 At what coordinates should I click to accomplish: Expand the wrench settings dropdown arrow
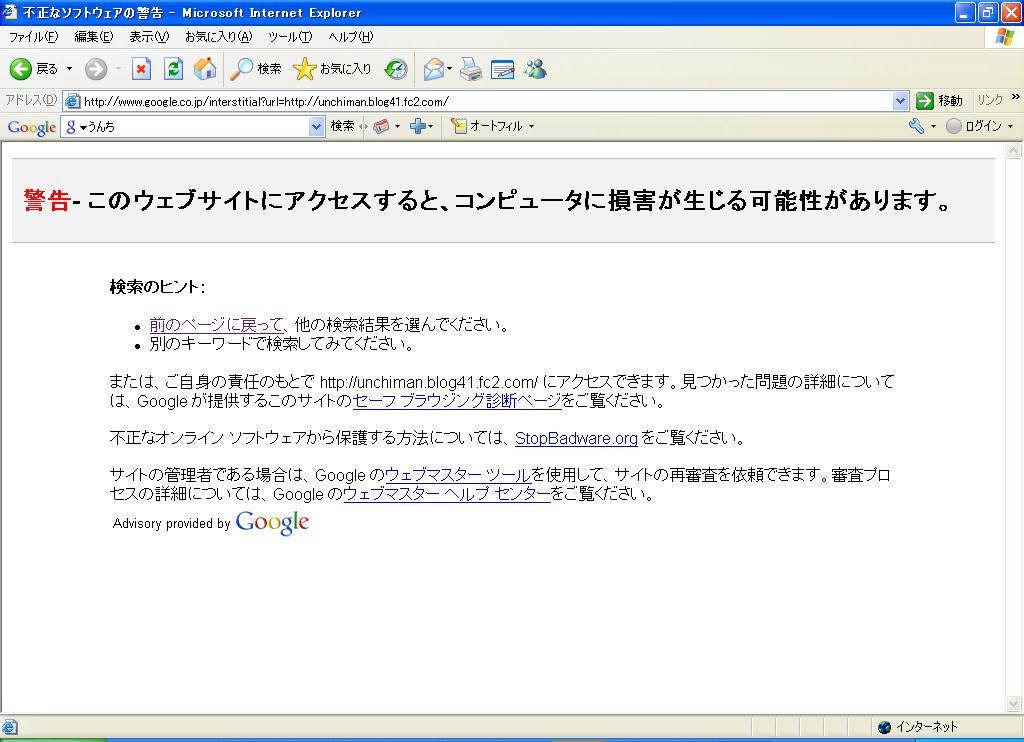933,126
